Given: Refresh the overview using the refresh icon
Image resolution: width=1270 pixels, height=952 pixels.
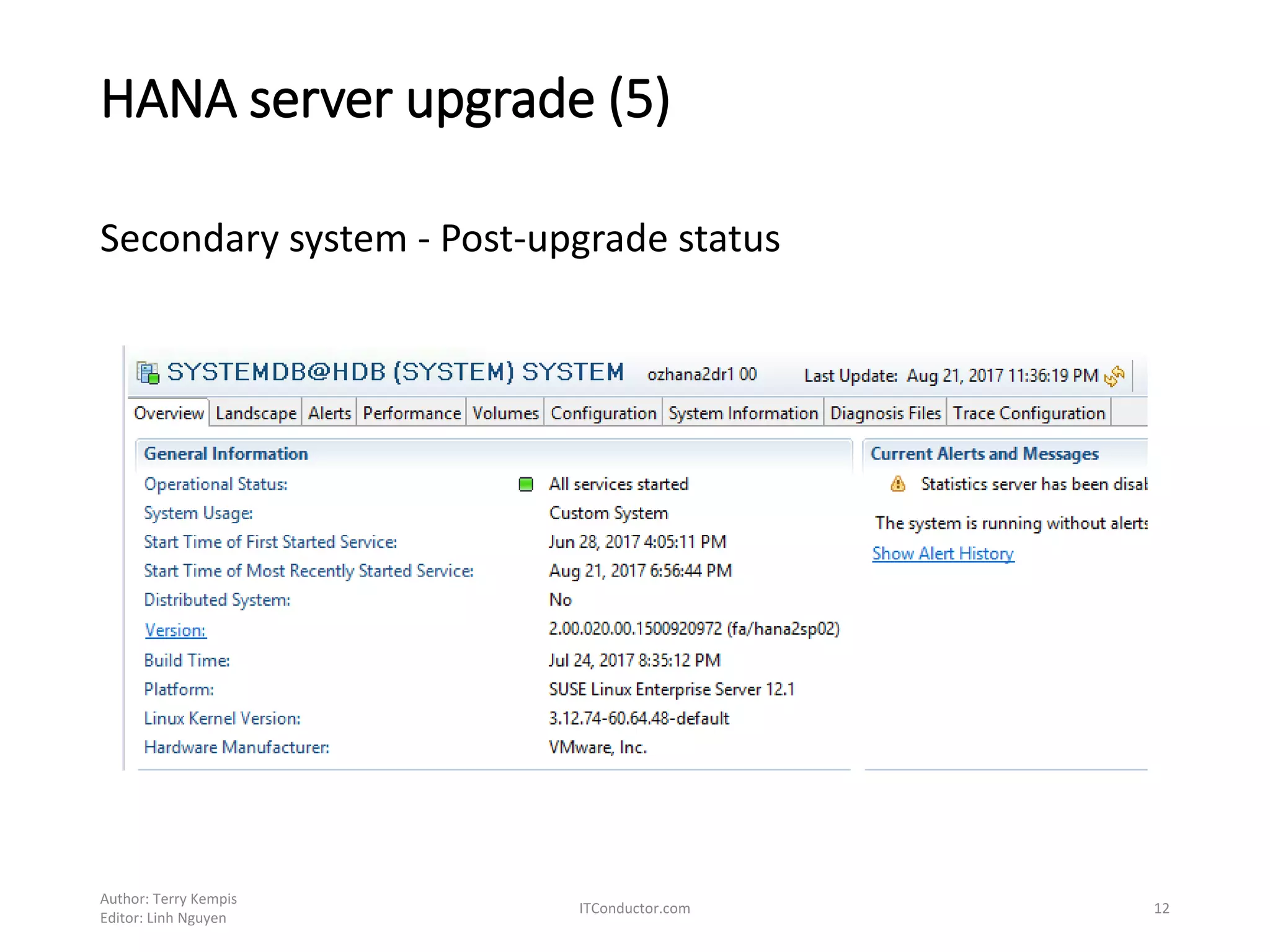Looking at the screenshot, I should [1114, 376].
